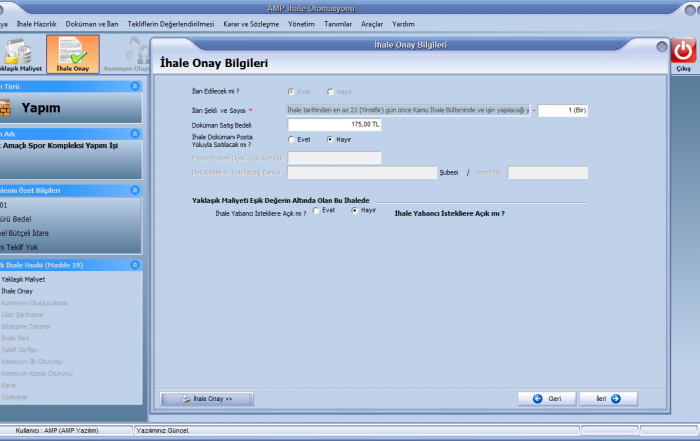Click the İhale Onay >> button
The height and width of the screenshot is (441, 700).
(x=207, y=398)
